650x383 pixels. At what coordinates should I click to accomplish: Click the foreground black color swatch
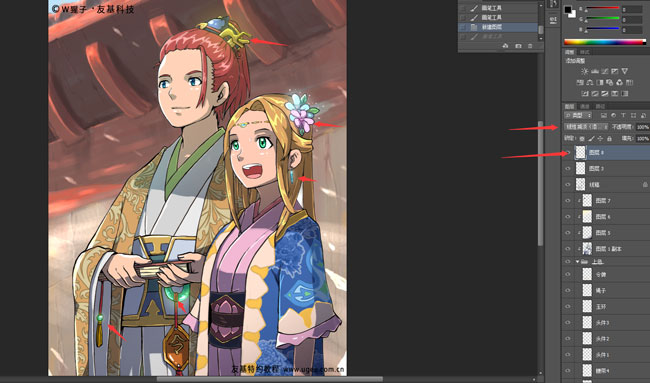pyautogui.click(x=568, y=10)
